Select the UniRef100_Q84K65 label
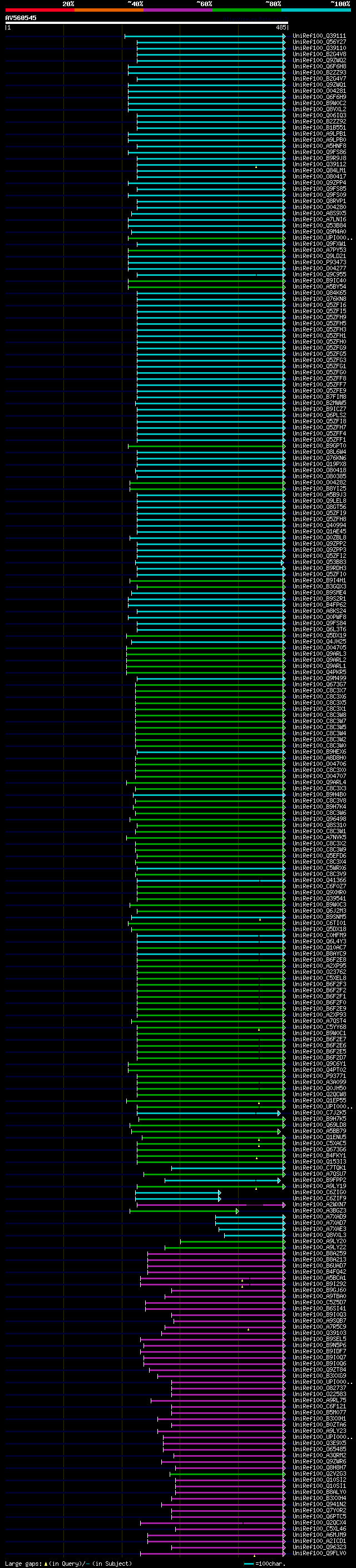 pos(319,293)
